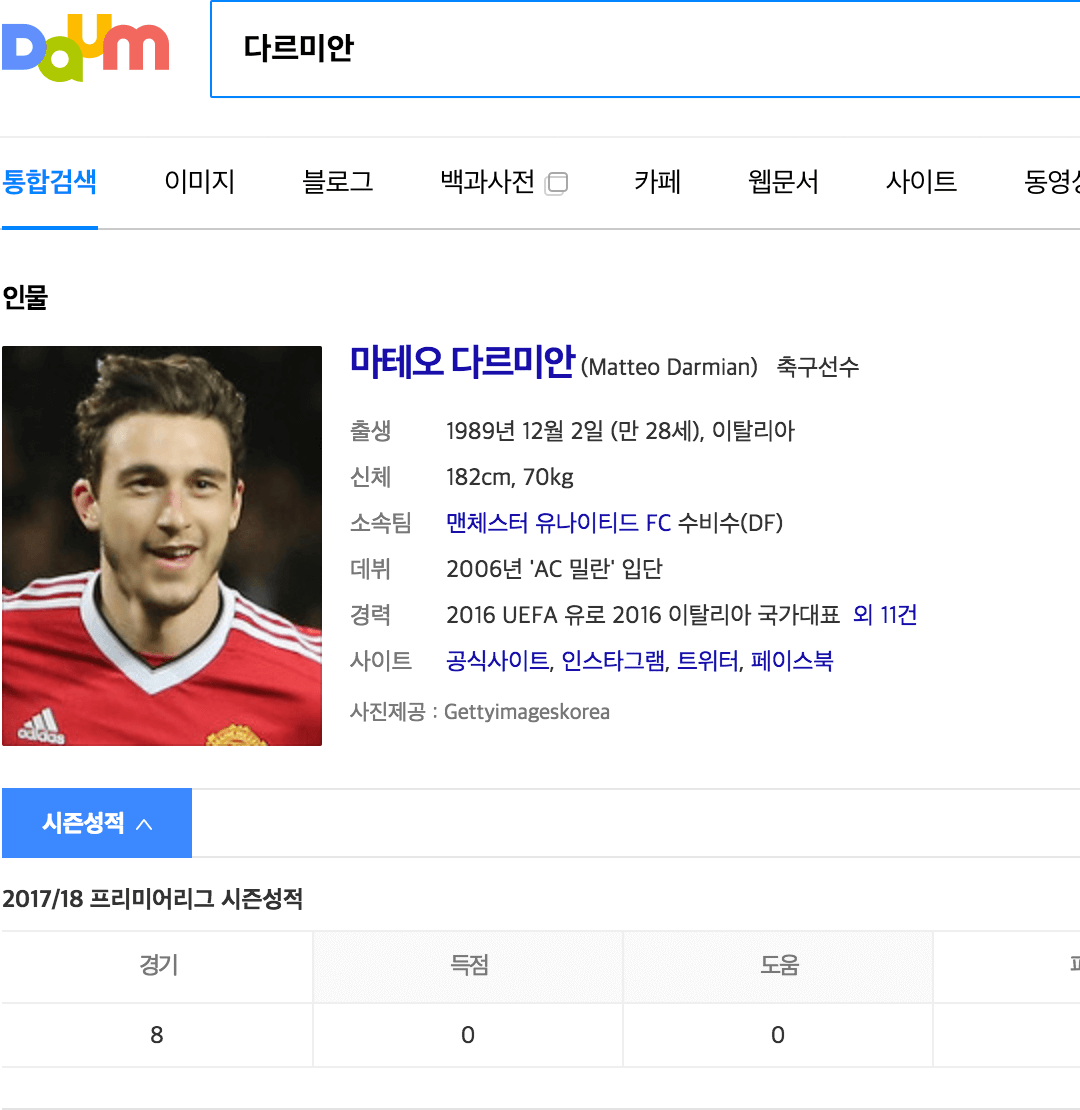Click the 경기 column header
This screenshot has width=1080, height=1110.
point(159,966)
